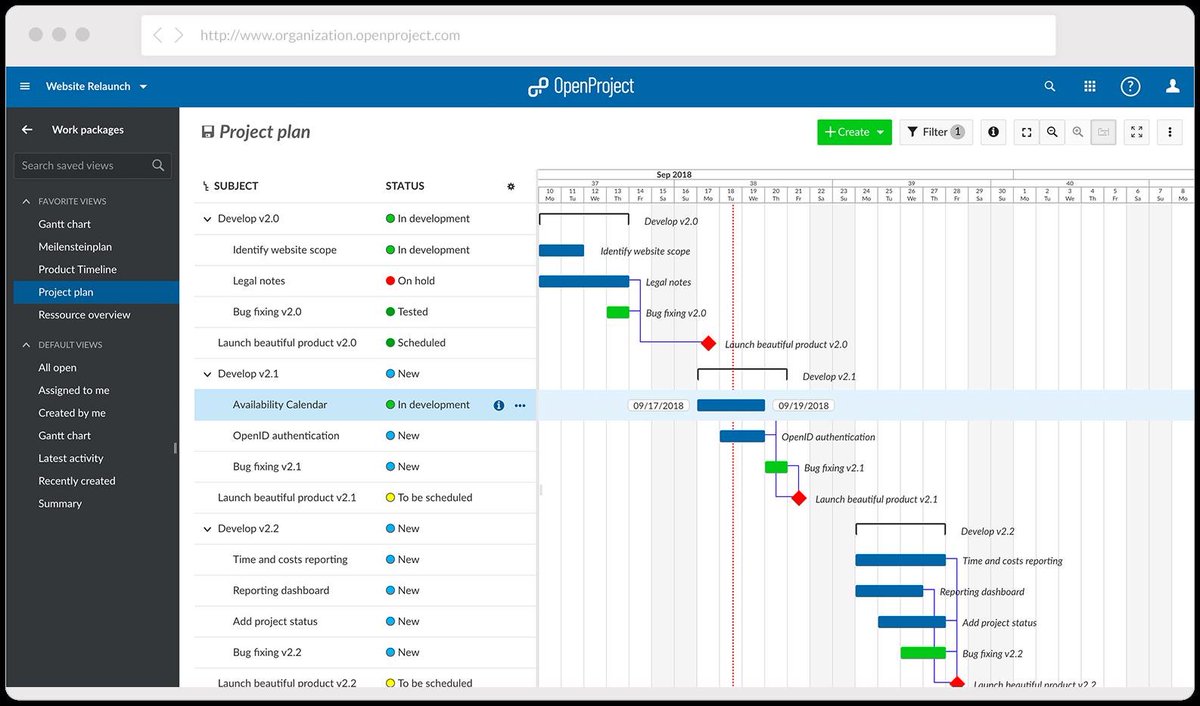Open the hamburger main menu icon

(25, 87)
